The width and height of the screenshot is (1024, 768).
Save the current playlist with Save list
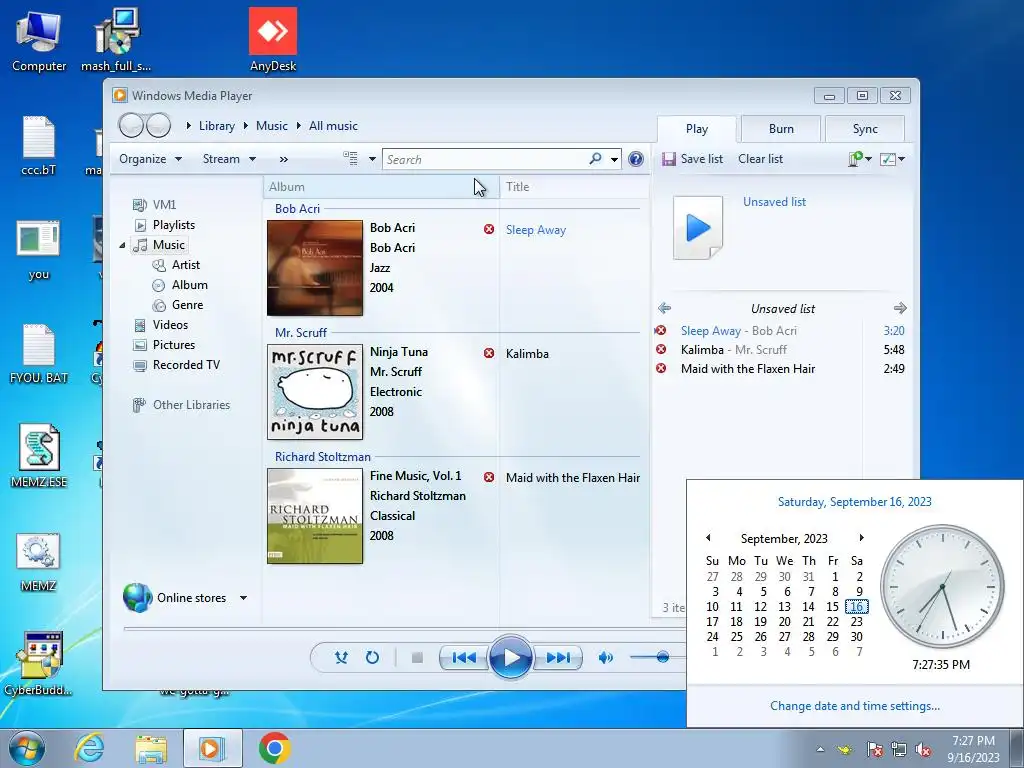(x=692, y=159)
